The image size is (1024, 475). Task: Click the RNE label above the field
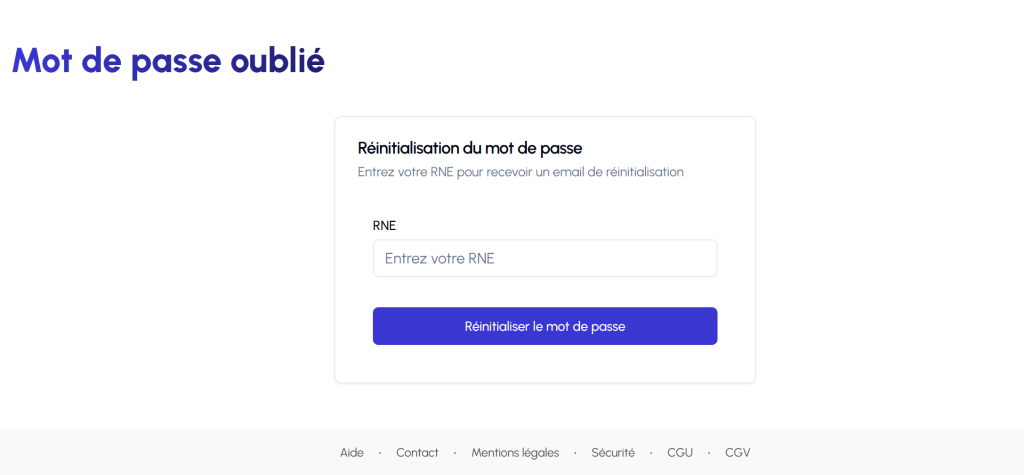pos(384,225)
